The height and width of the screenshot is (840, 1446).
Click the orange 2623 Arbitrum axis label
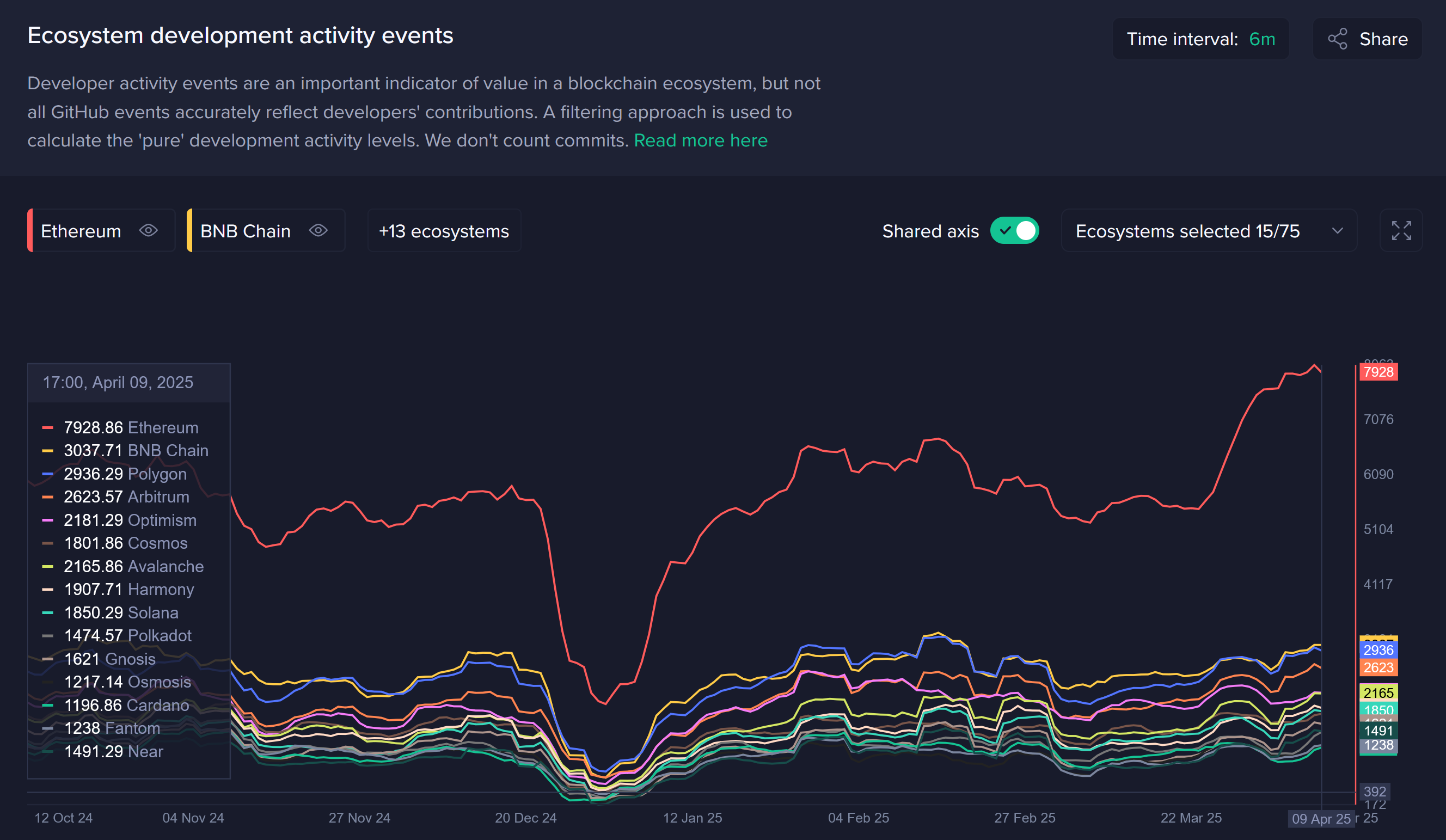pos(1378,667)
